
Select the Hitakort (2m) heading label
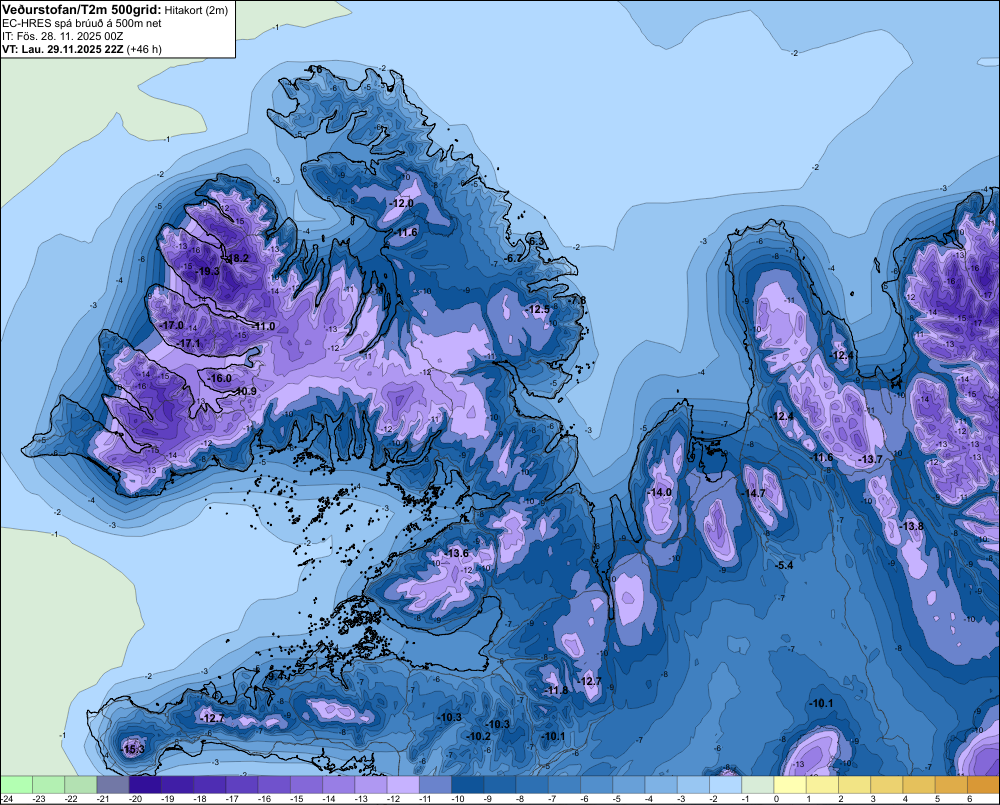[196, 10]
